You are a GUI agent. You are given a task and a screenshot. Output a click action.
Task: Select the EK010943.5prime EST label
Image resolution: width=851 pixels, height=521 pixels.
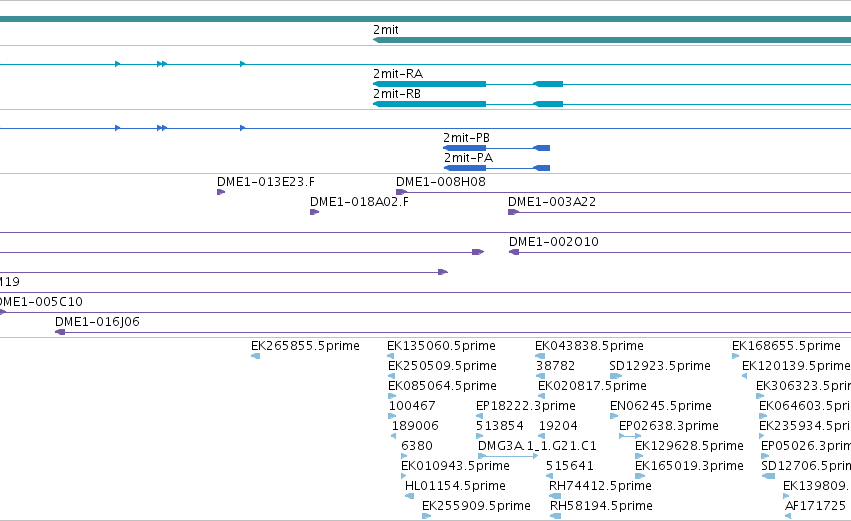pos(455,466)
